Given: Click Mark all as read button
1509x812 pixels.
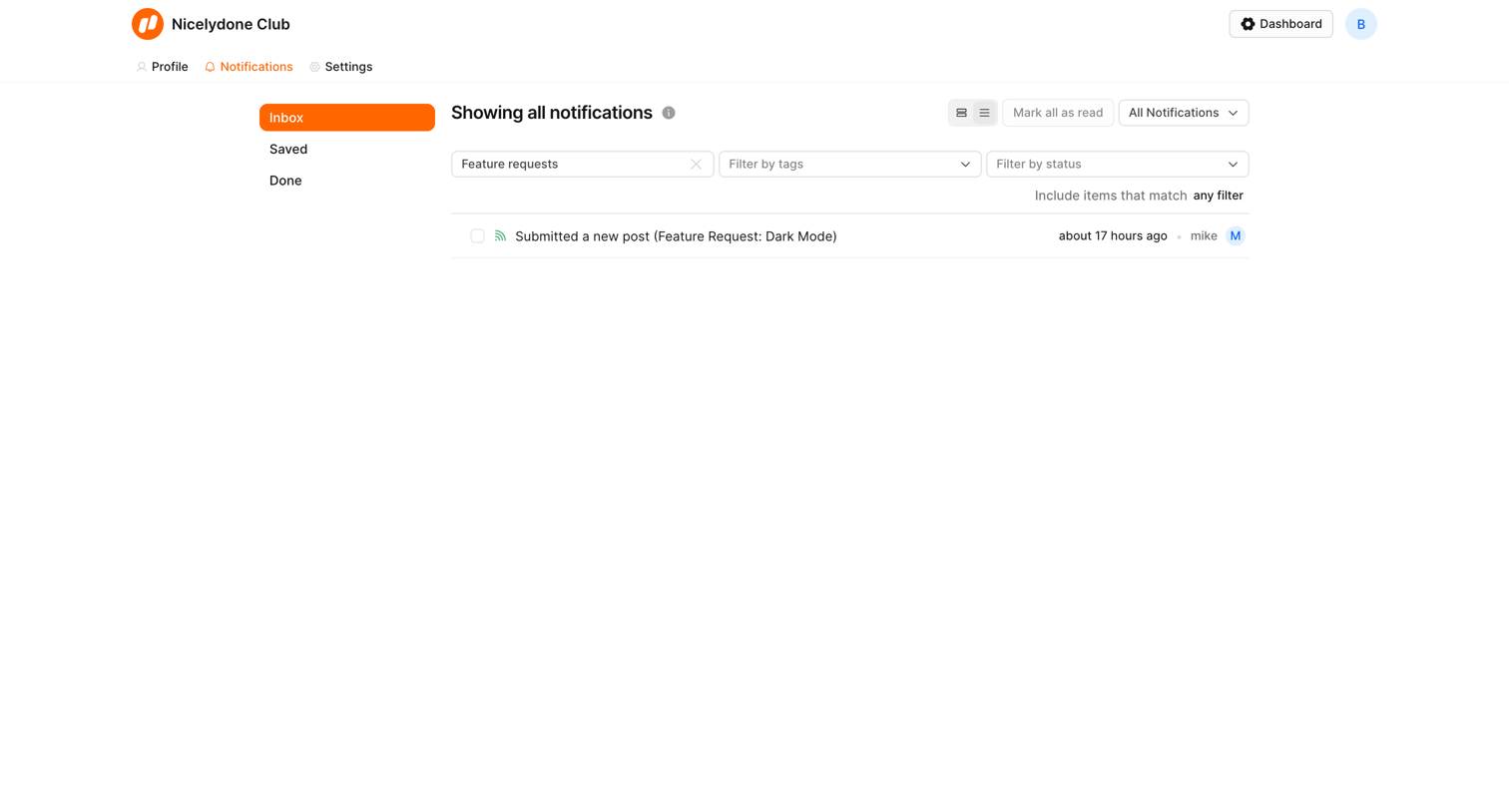Looking at the screenshot, I should click(x=1058, y=113).
